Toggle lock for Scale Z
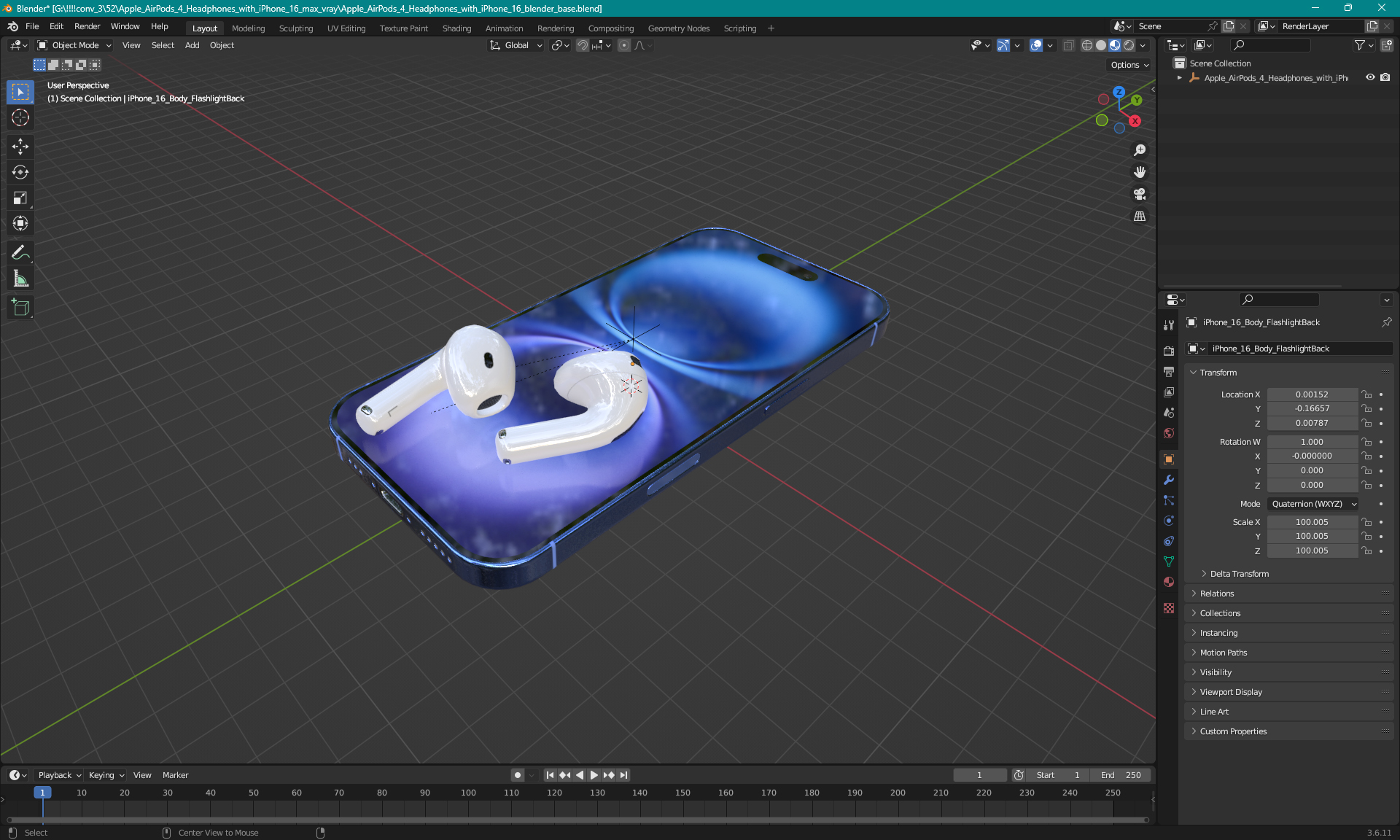 [1367, 551]
